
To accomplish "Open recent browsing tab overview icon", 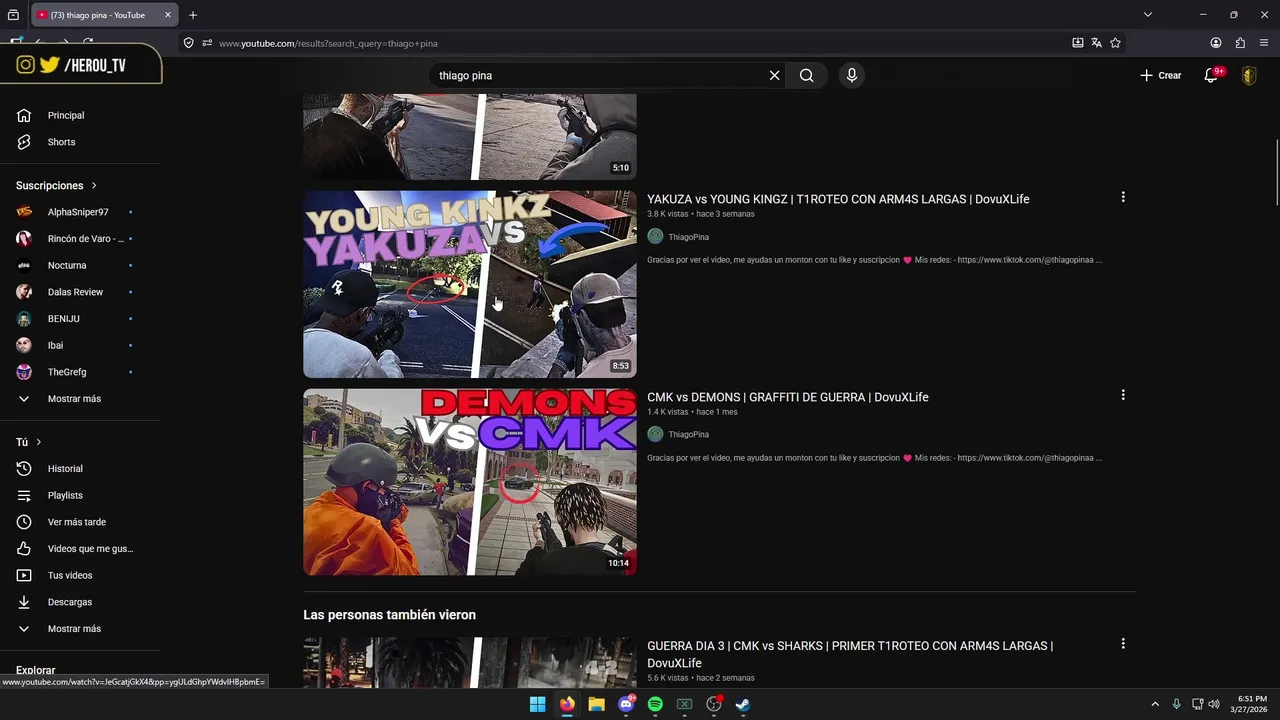I will [13, 15].
